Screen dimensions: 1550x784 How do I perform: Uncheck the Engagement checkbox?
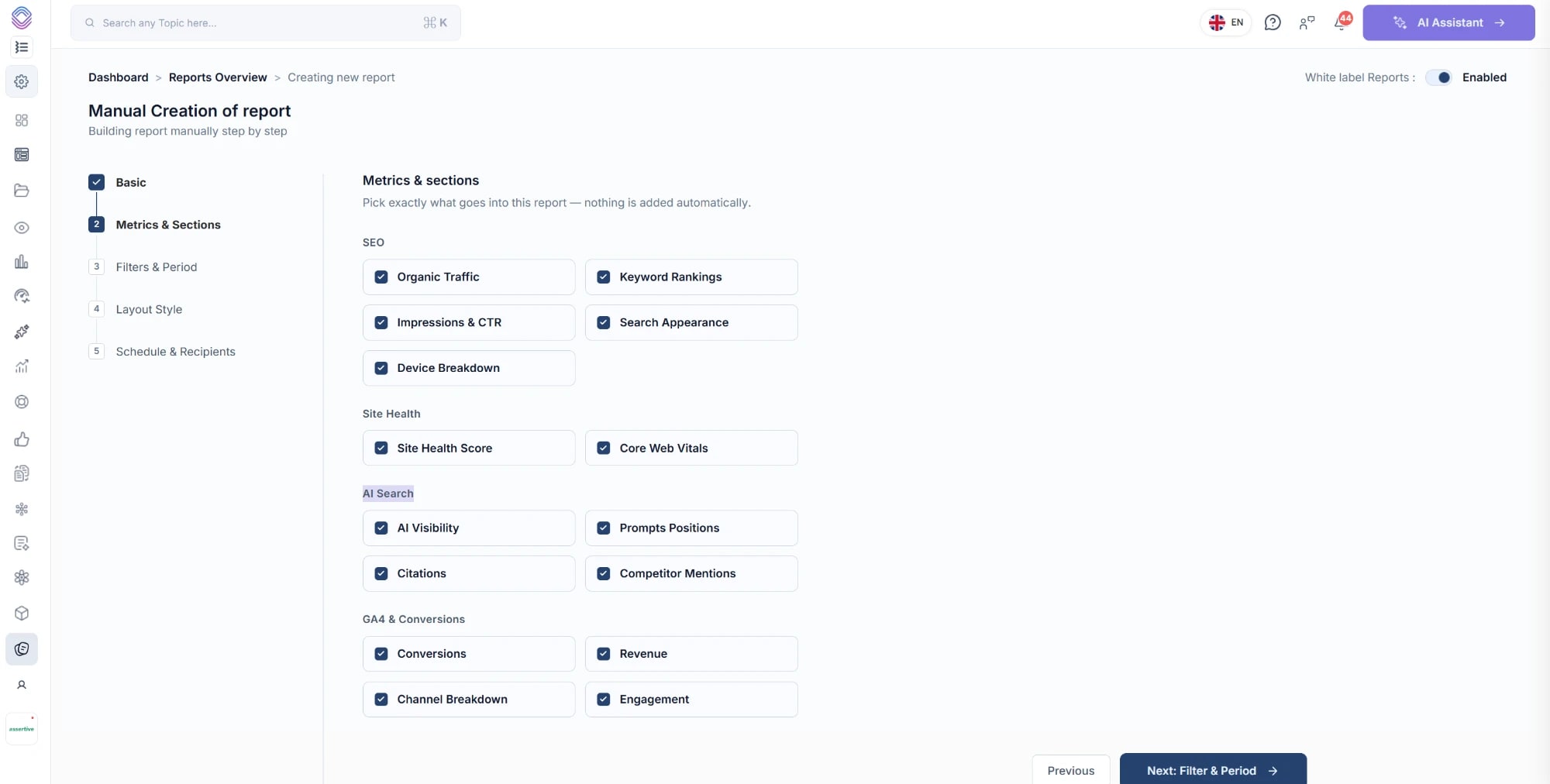click(x=604, y=700)
